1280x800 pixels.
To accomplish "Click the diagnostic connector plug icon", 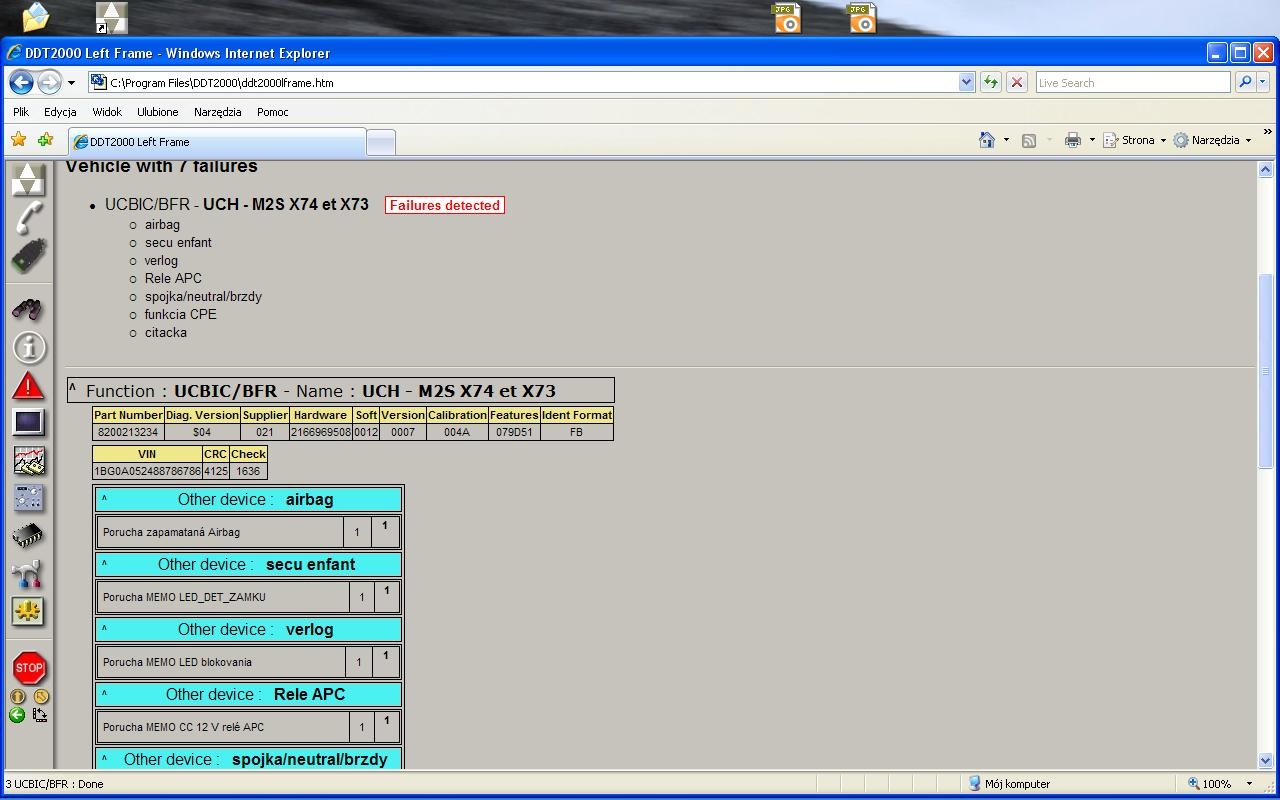I will tap(28, 256).
